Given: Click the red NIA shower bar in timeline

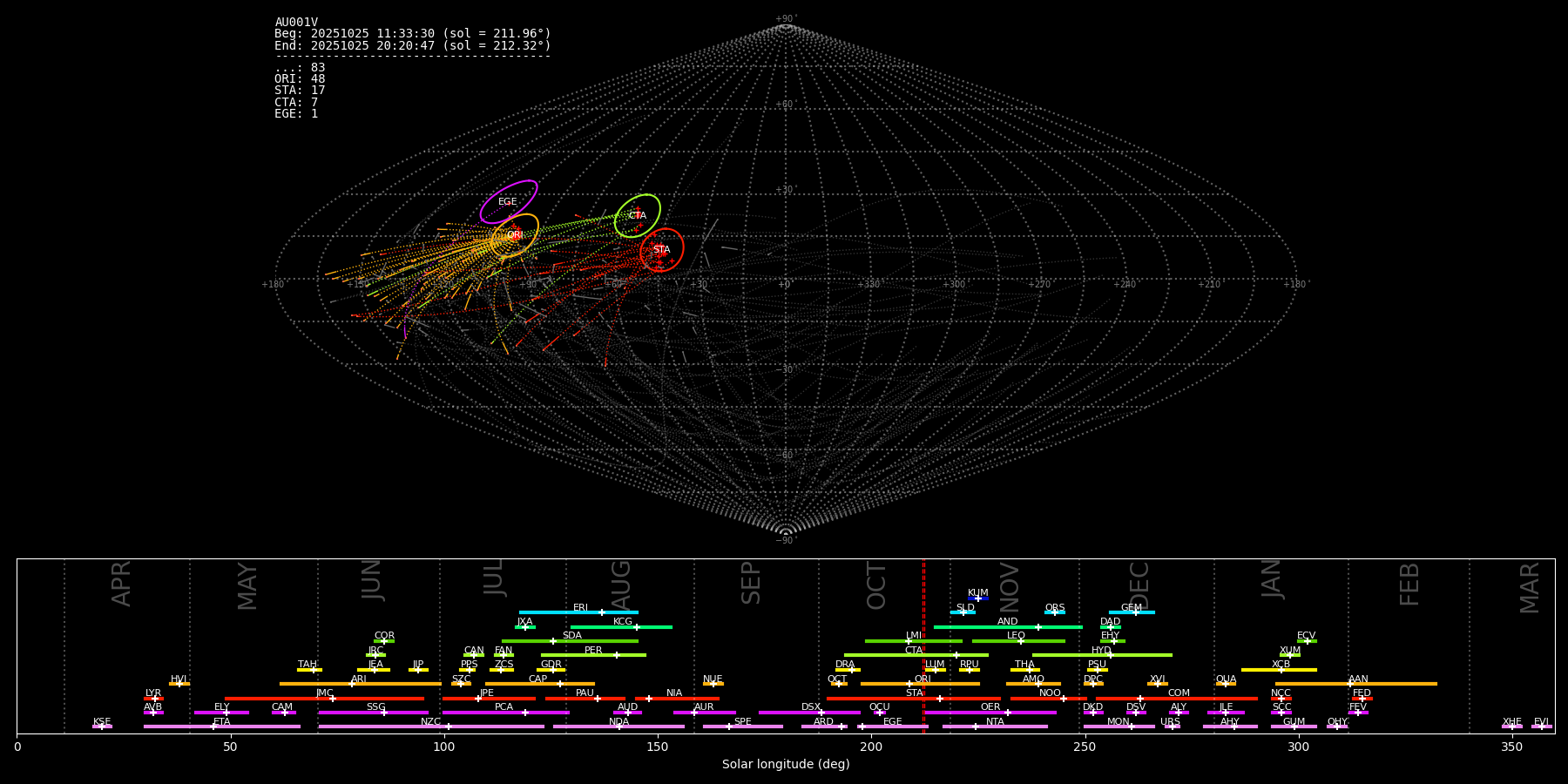Looking at the screenshot, I should [677, 699].
